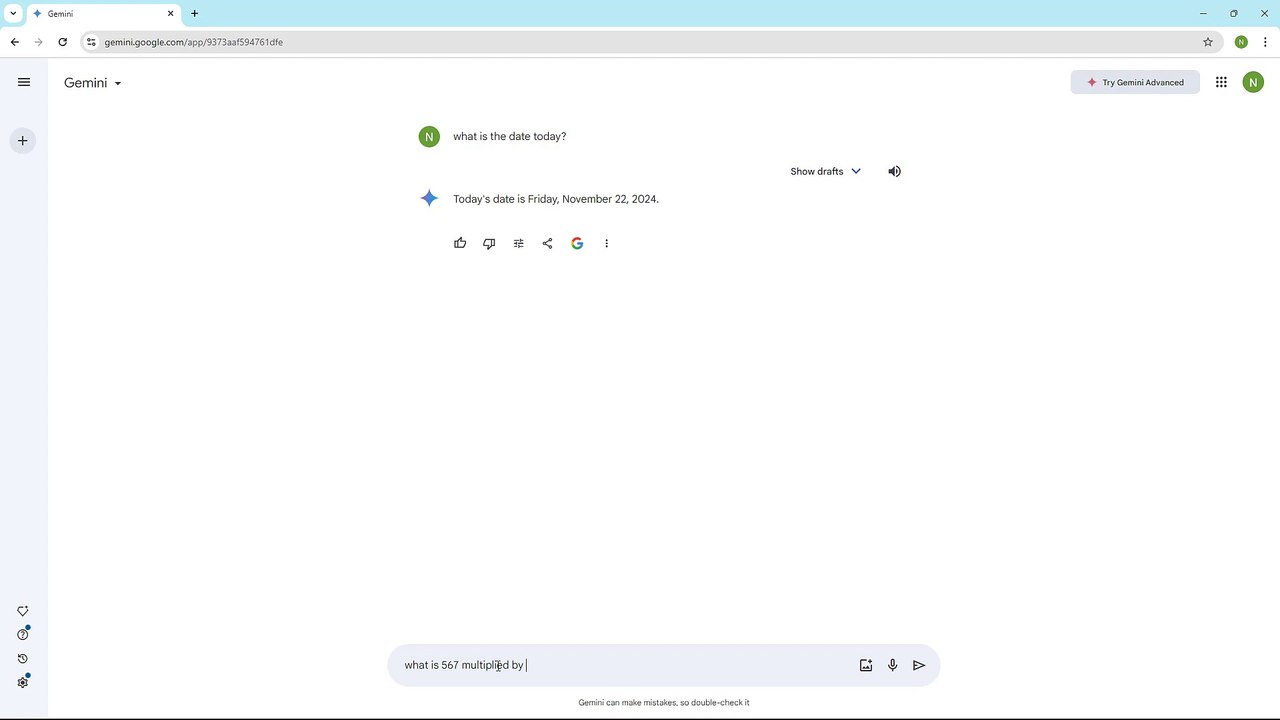Upload an image using image icon

[866, 665]
